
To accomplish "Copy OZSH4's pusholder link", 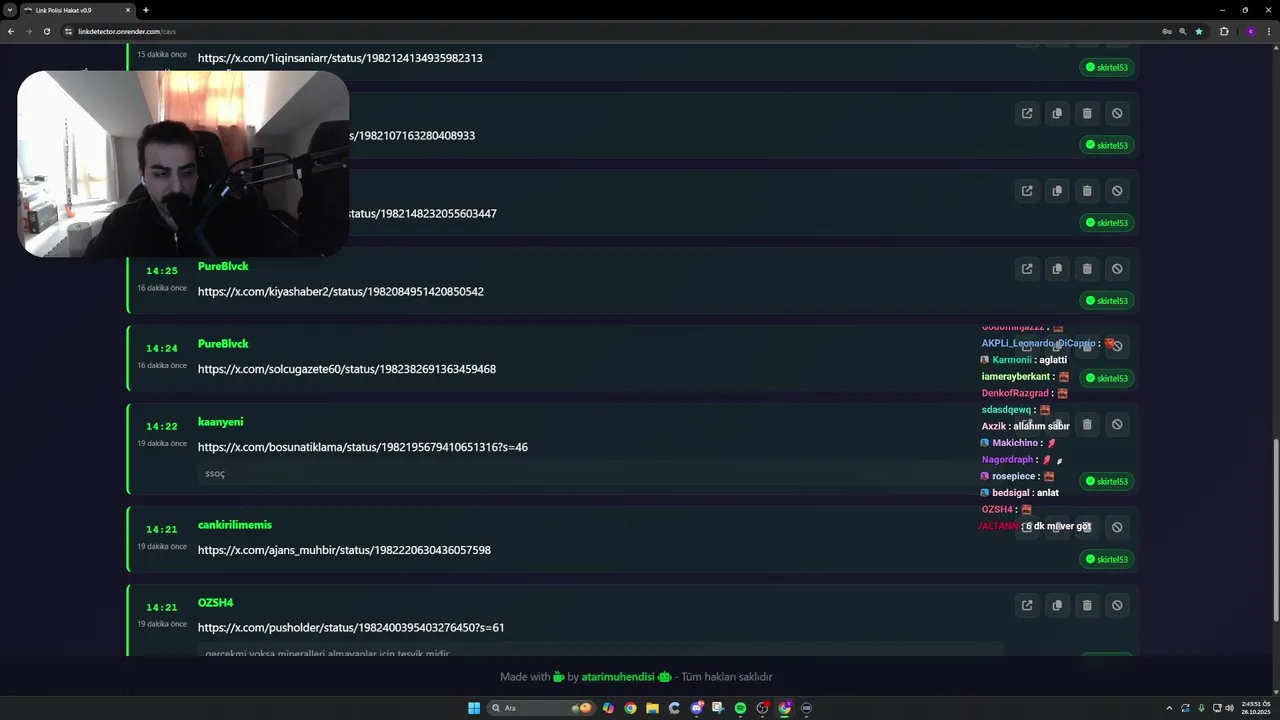I will coord(1057,605).
